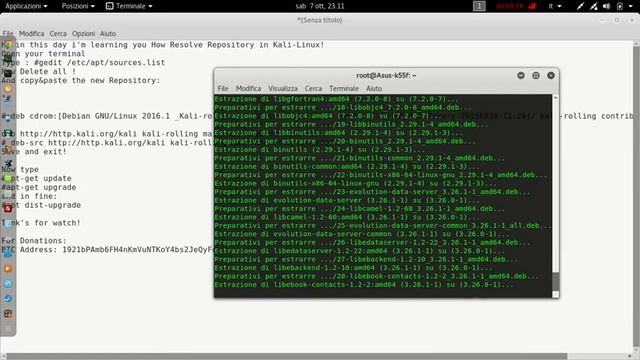Image resolution: width=640 pixels, height=360 pixels.
Task: Click the line '#apt-get upgrade'
Action: tap(39, 187)
